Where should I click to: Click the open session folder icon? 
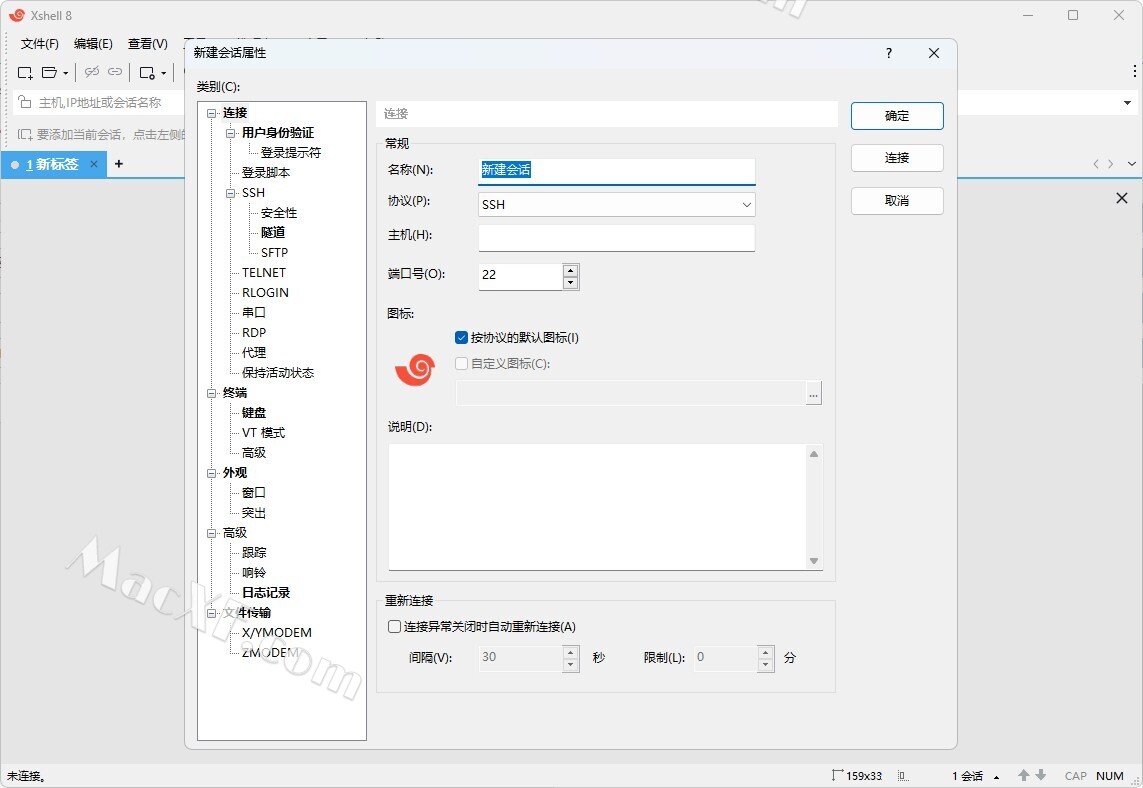pos(50,72)
